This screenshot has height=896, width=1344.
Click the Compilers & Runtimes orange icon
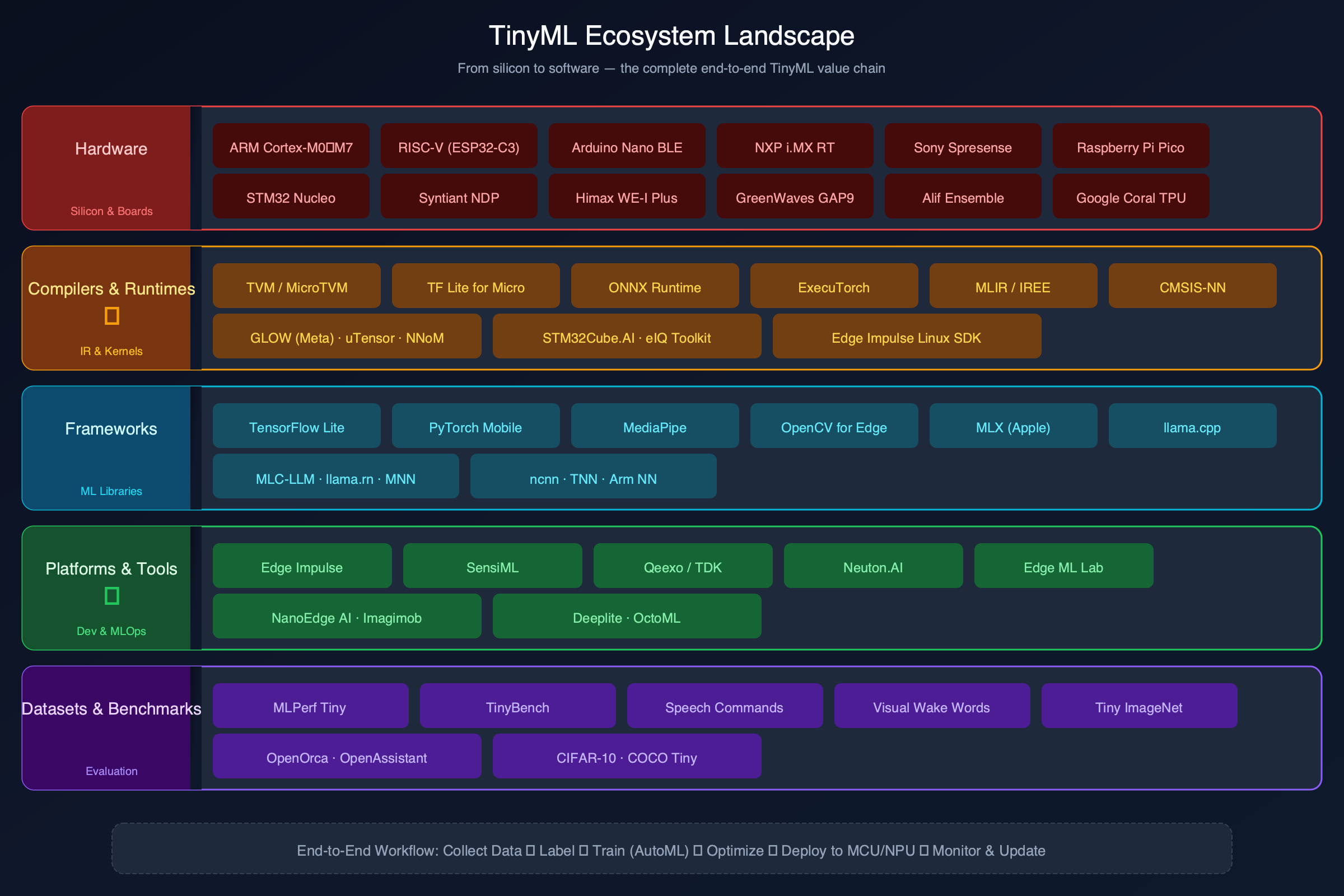112,316
